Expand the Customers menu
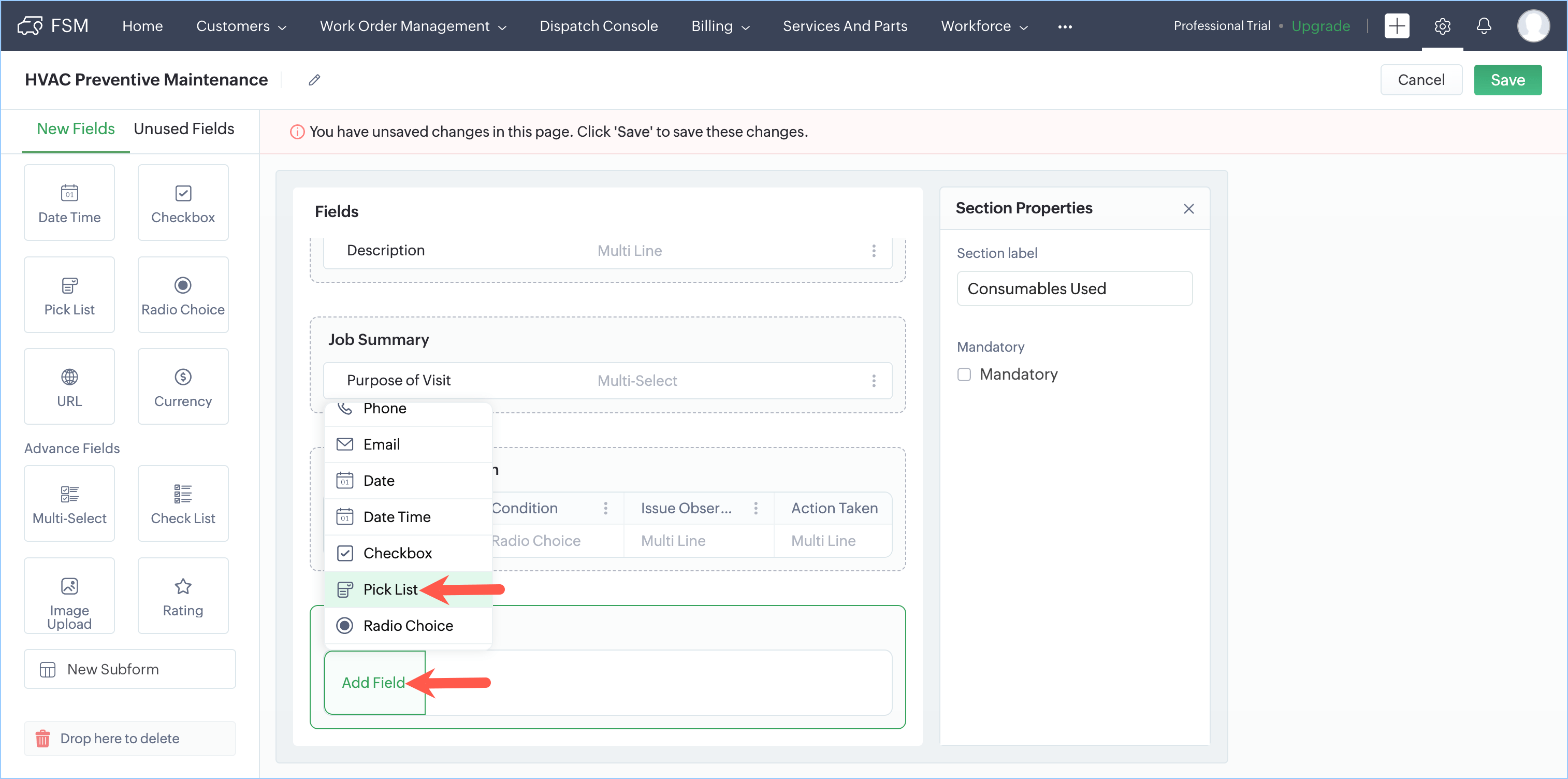Viewport: 1568px width, 779px height. 241,26
